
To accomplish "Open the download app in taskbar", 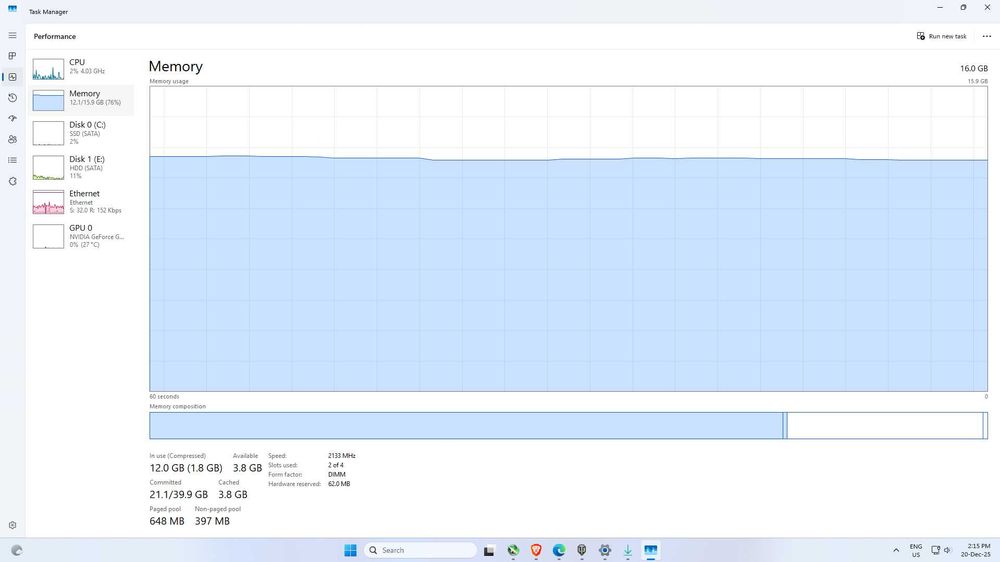I will [x=628, y=550].
